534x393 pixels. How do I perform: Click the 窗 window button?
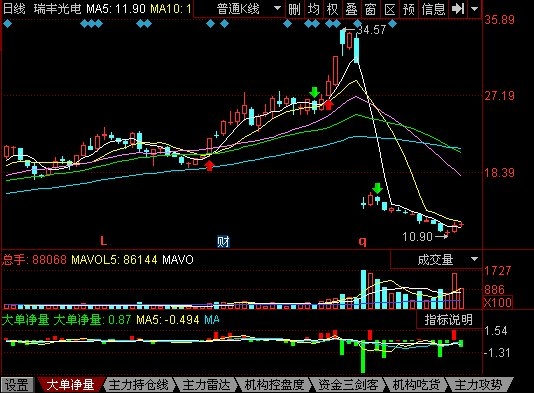click(x=370, y=9)
